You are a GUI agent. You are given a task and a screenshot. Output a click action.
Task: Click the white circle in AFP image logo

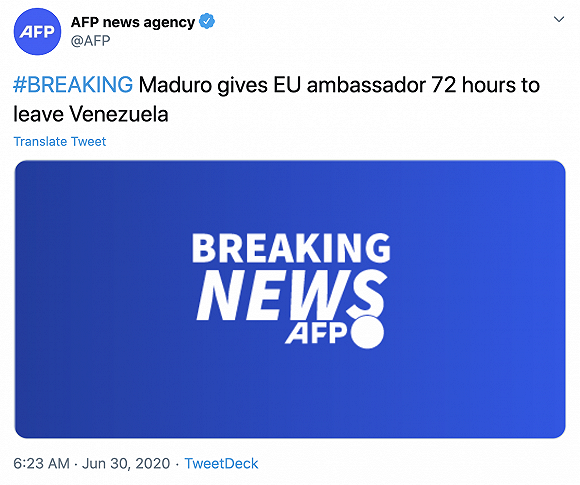click(367, 332)
